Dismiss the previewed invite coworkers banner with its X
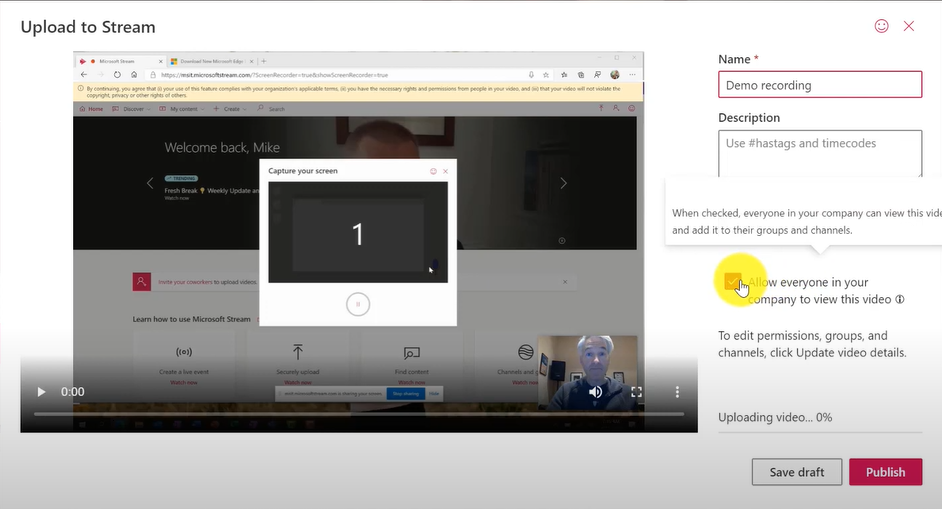 pyautogui.click(x=565, y=282)
